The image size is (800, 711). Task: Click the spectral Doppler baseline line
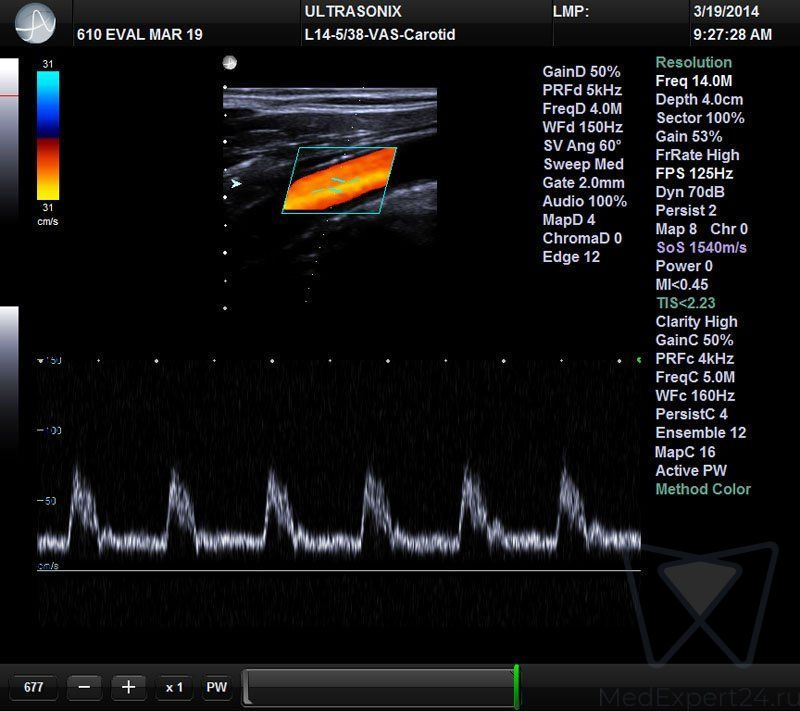[x=338, y=571]
